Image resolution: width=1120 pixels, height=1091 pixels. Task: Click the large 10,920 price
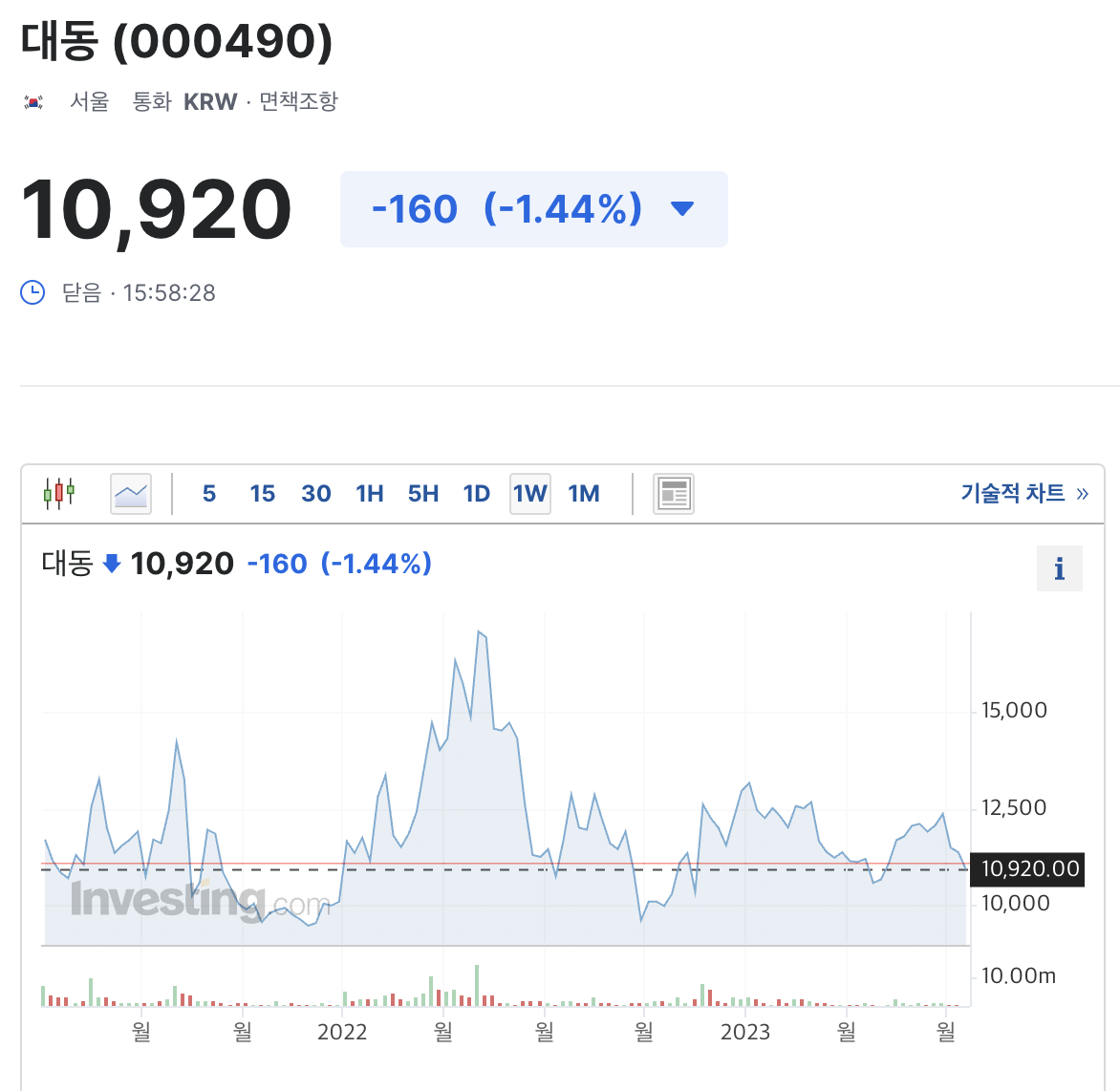pos(157,210)
